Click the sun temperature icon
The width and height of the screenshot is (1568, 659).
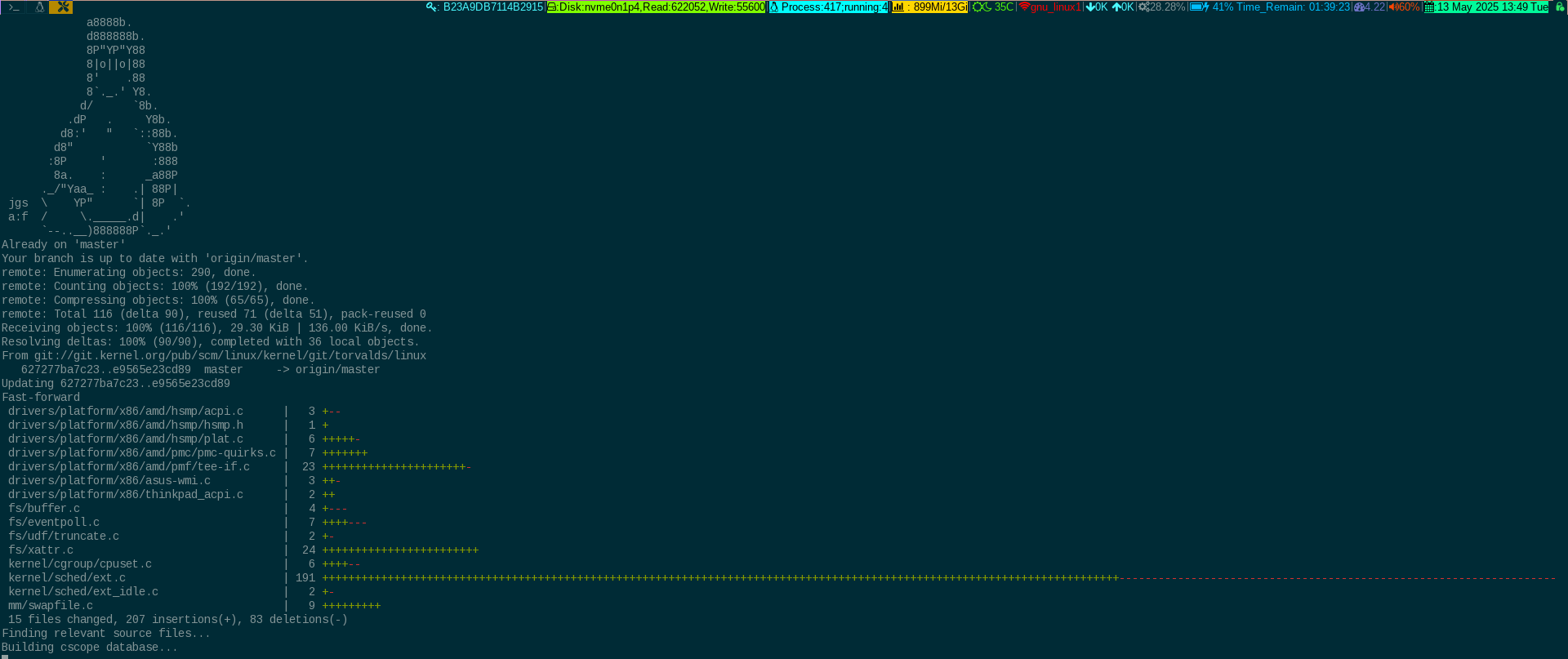(978, 7)
